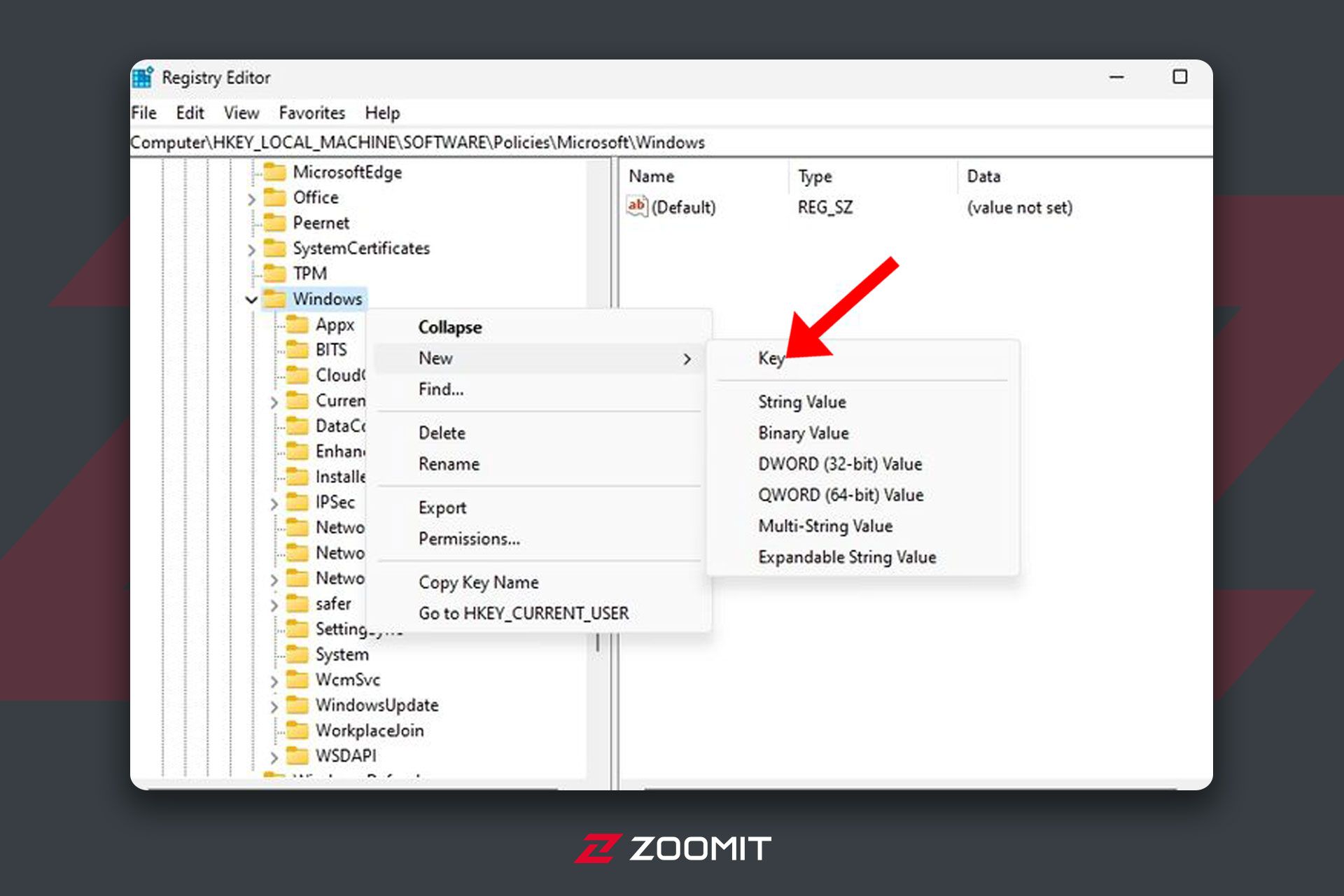1344x896 pixels.
Task: Select the REG_SZ type cell
Action: click(x=825, y=208)
